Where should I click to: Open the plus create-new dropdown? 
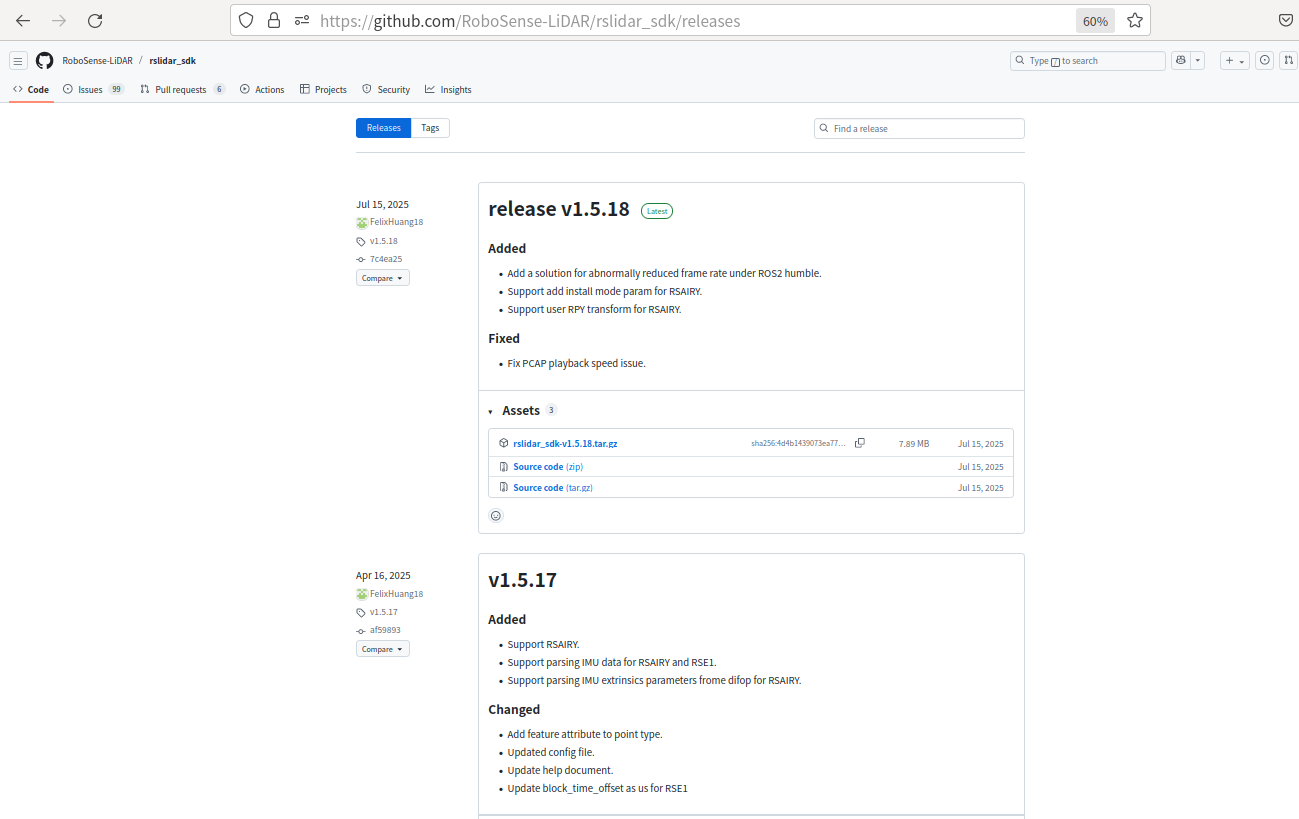pyautogui.click(x=1235, y=61)
